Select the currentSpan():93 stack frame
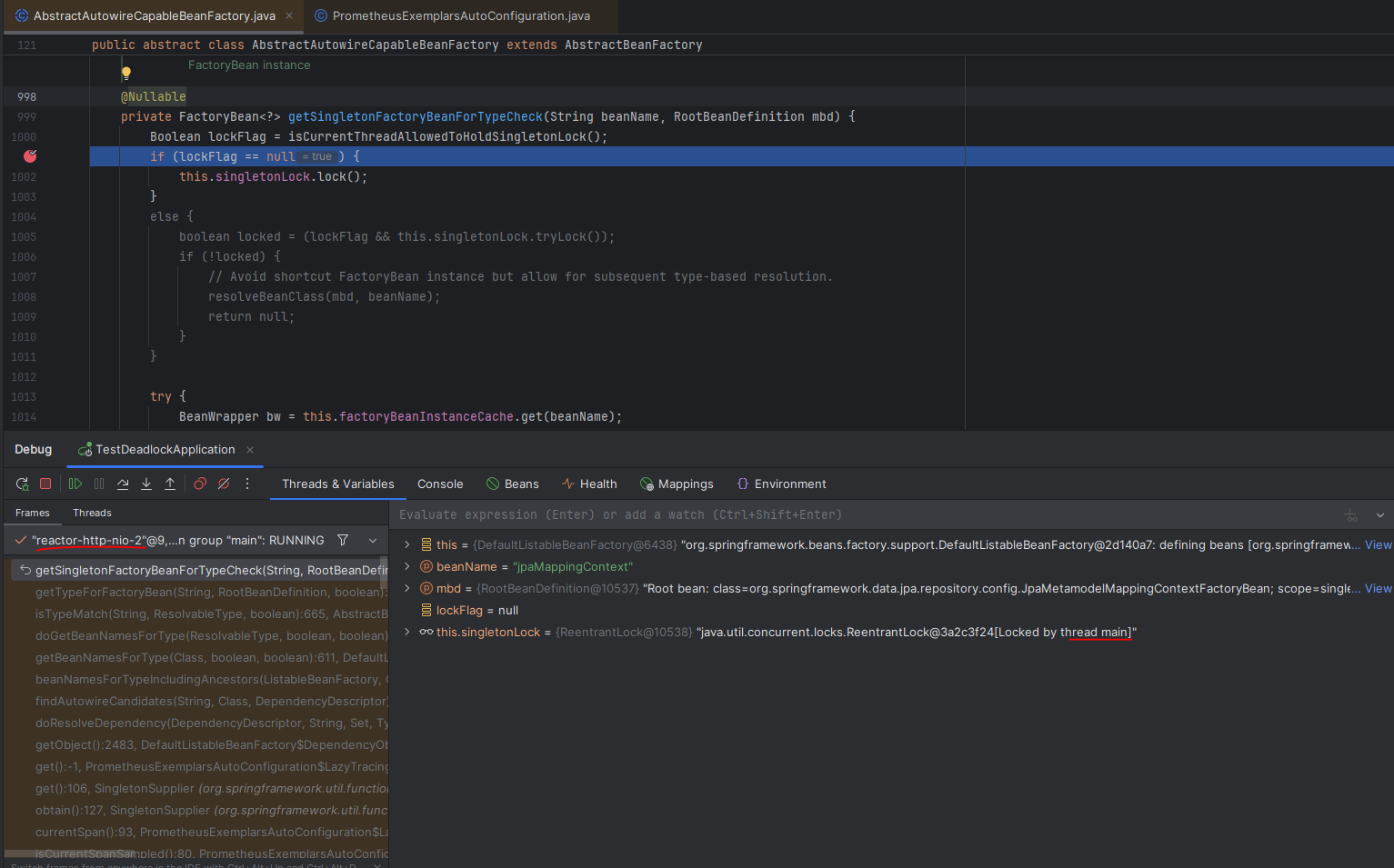The image size is (1394, 868). coord(200,833)
